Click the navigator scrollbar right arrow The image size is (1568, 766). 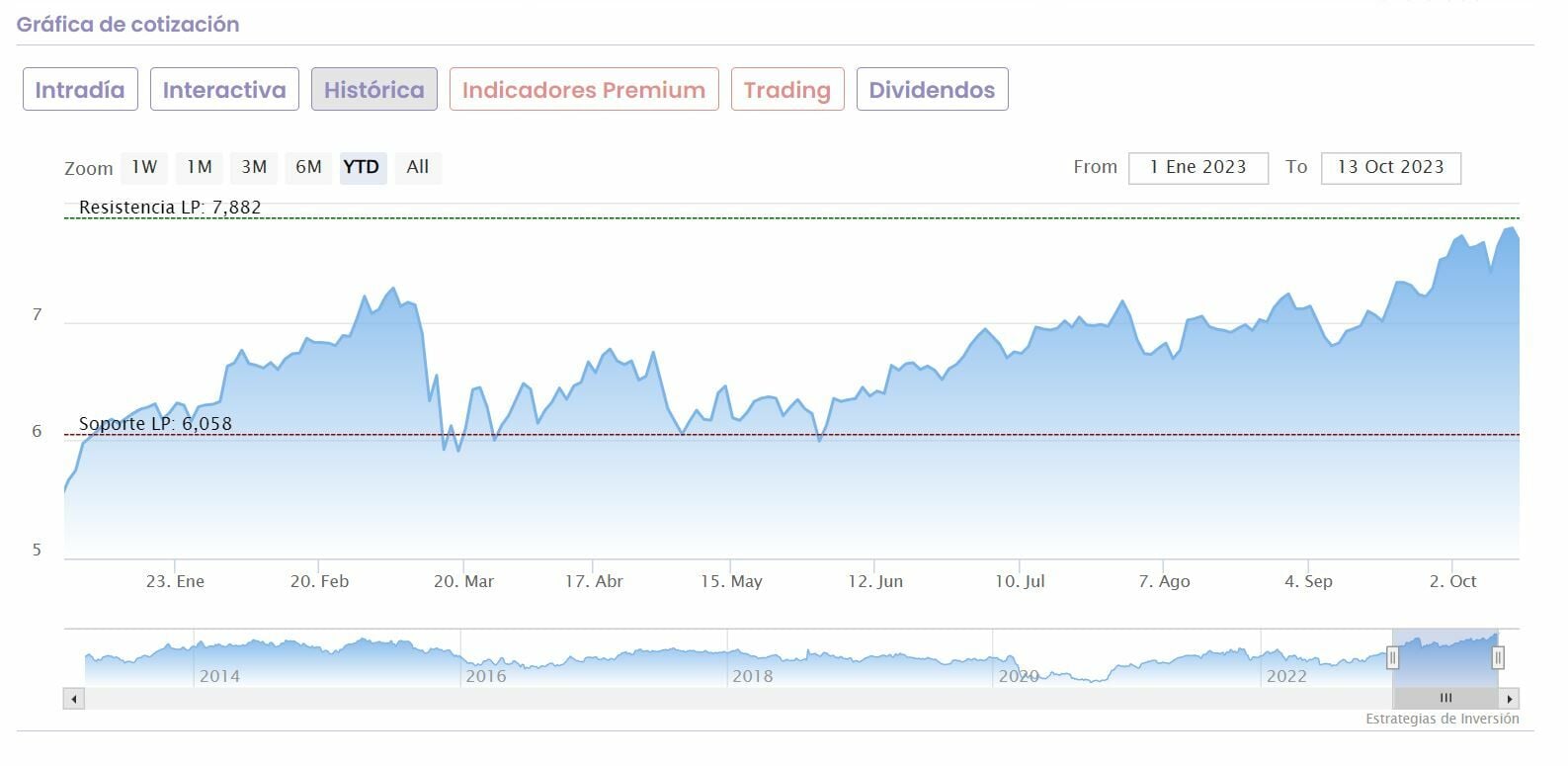tap(1510, 699)
